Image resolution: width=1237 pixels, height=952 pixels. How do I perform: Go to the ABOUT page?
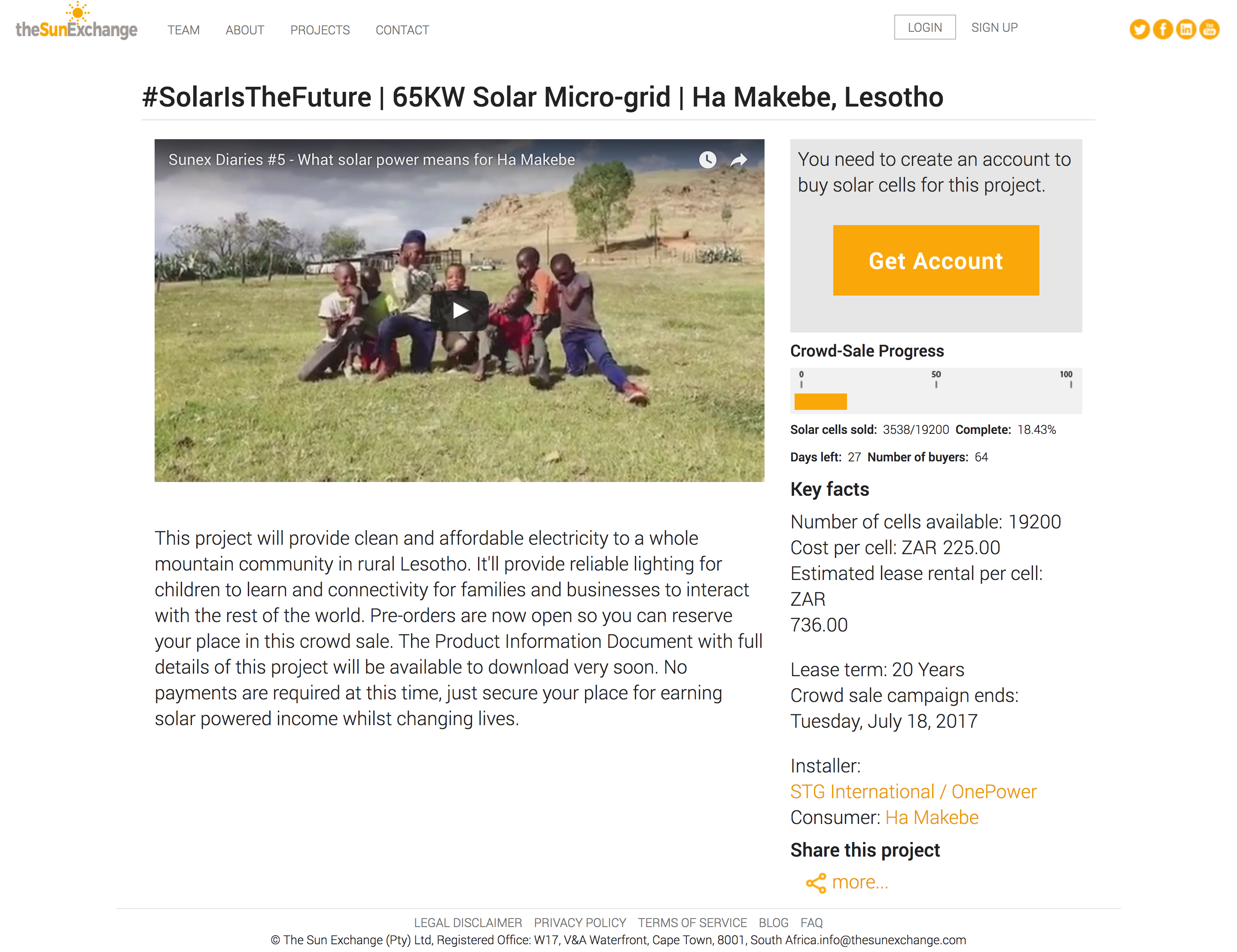pyautogui.click(x=245, y=30)
